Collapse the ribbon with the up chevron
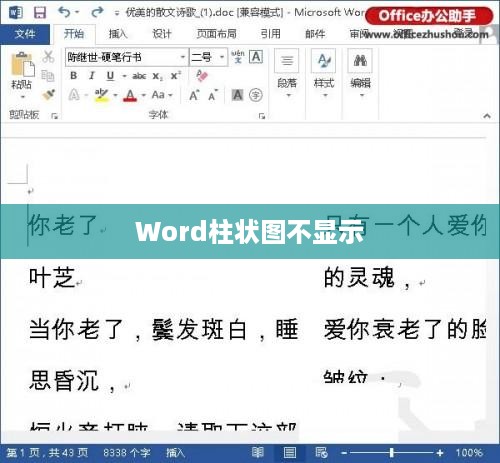500x463 pixels. point(487,116)
